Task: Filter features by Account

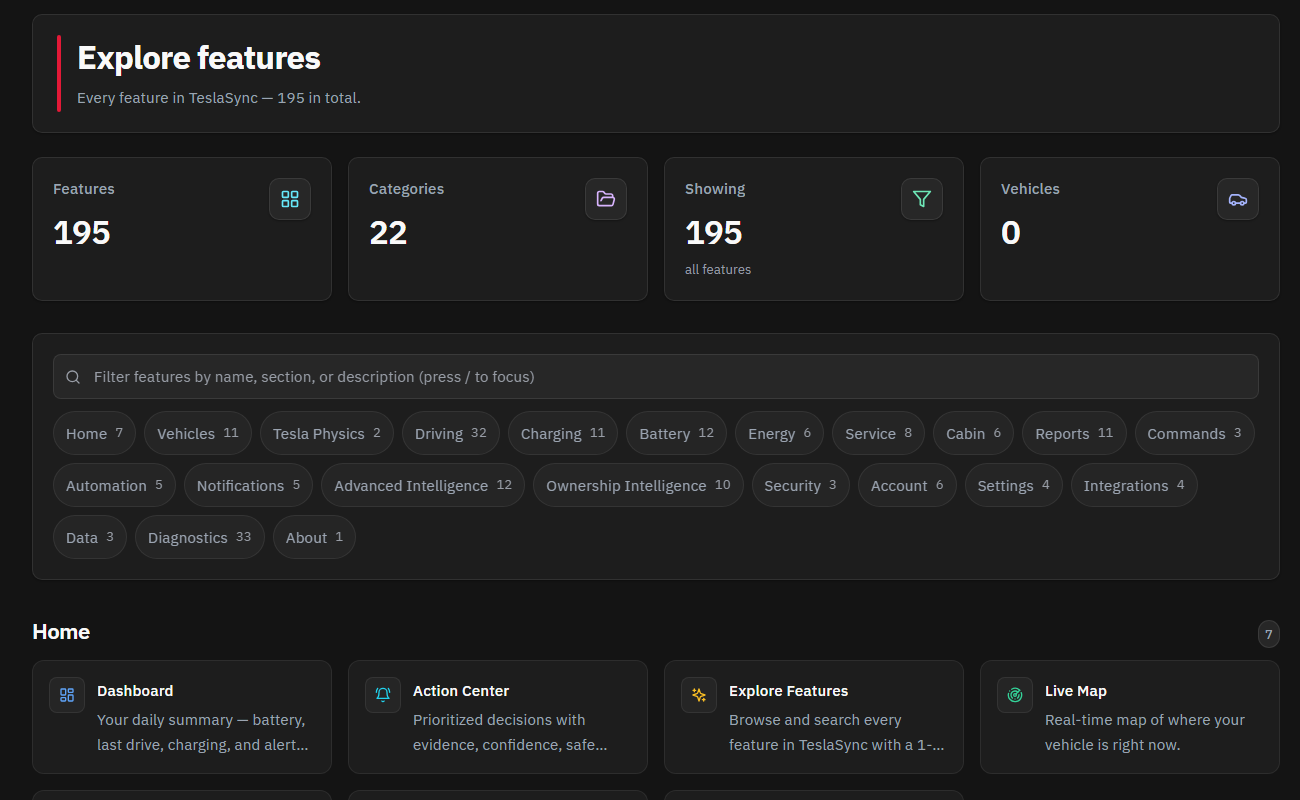Action: (907, 485)
